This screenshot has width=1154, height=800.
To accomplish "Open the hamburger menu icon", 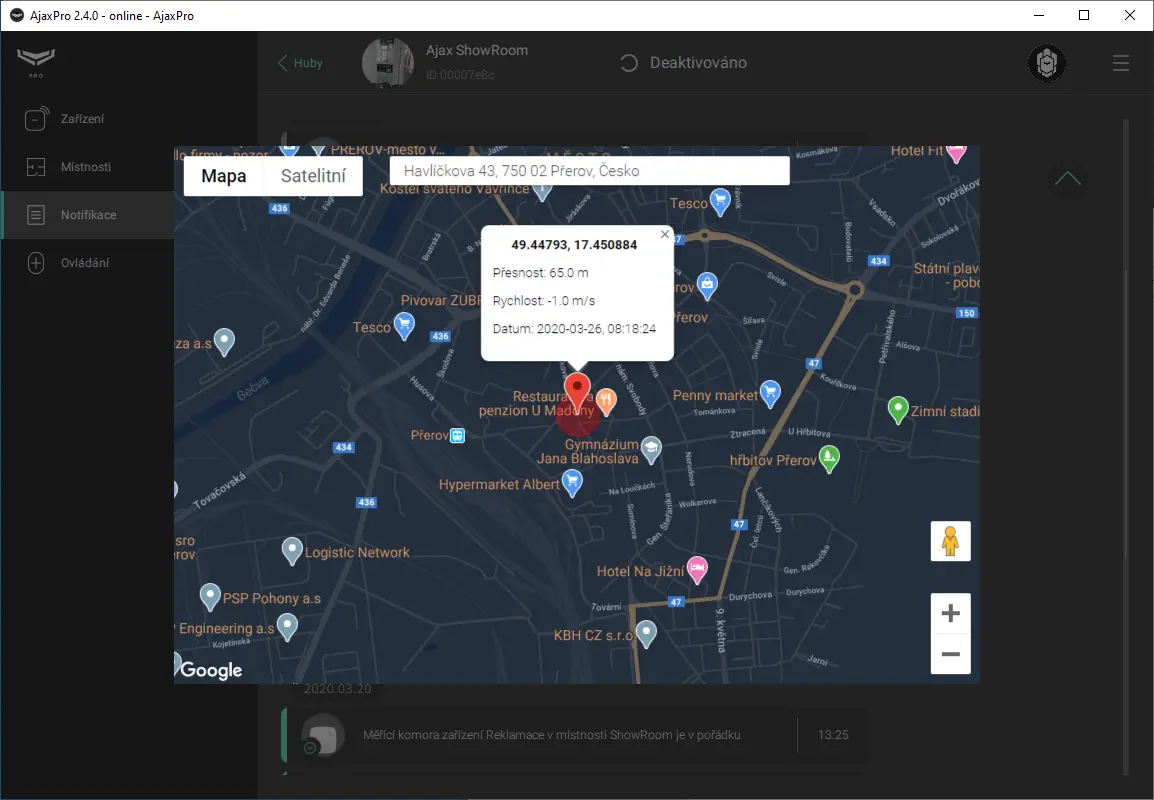I will (1121, 63).
